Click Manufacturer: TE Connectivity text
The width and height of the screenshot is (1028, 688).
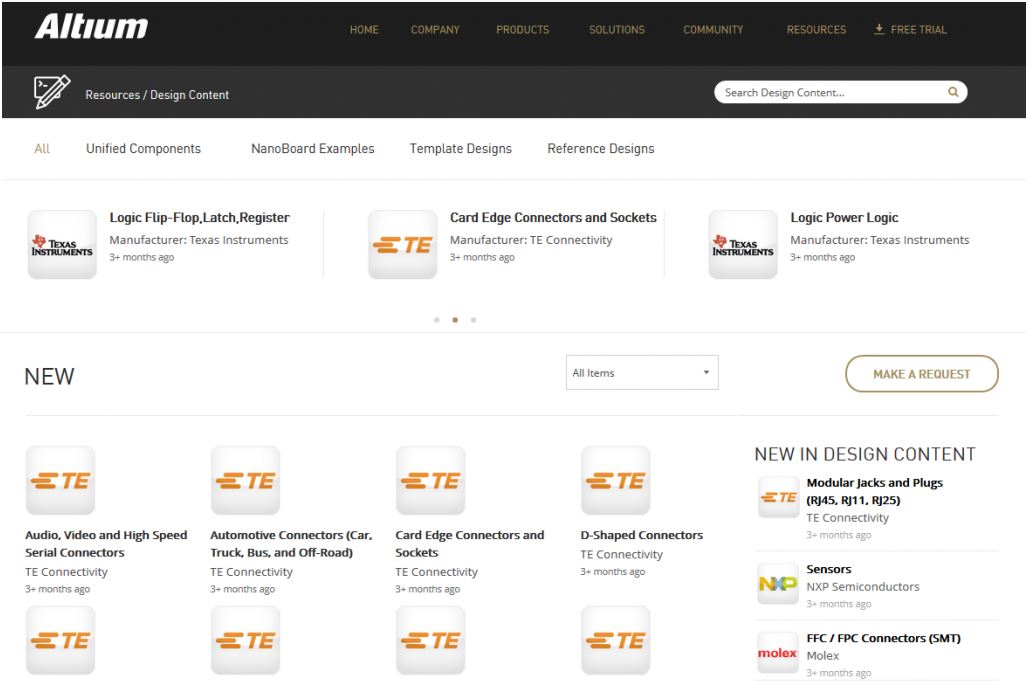coord(531,240)
